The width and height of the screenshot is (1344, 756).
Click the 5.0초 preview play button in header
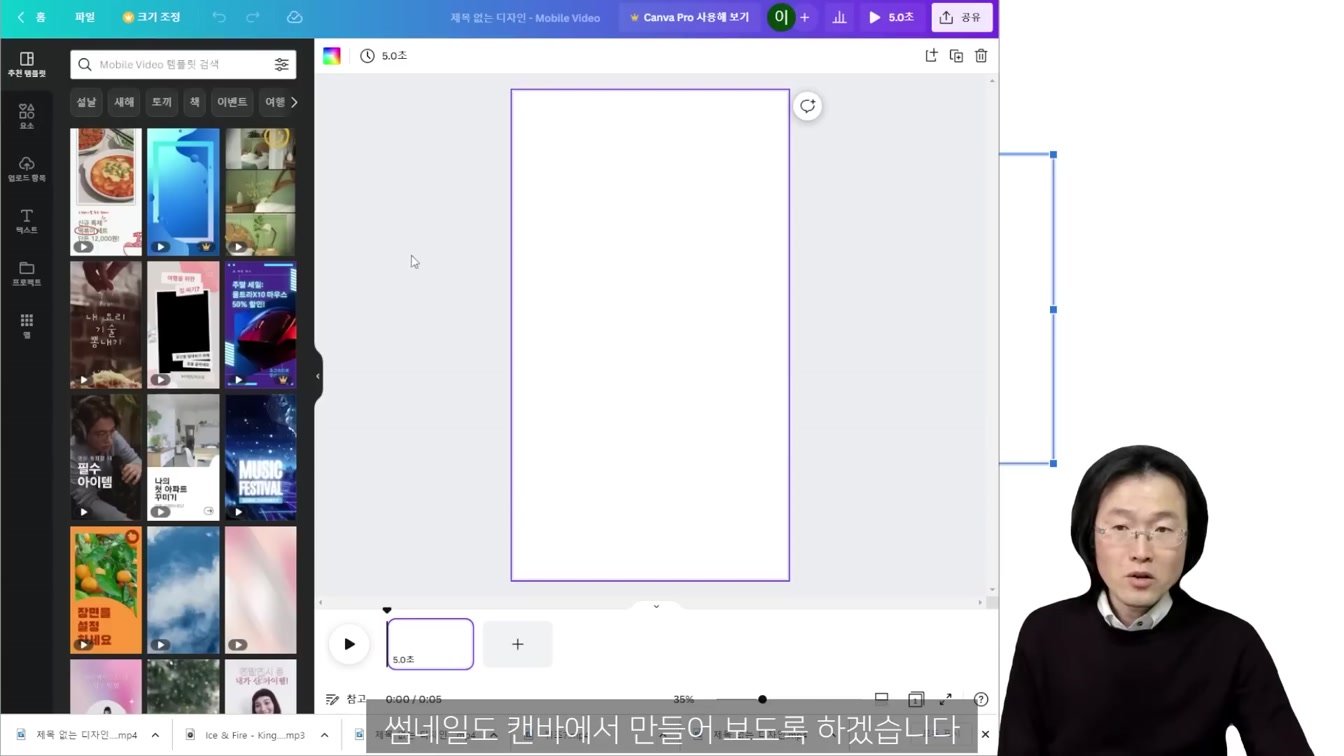pyautogui.click(x=891, y=17)
